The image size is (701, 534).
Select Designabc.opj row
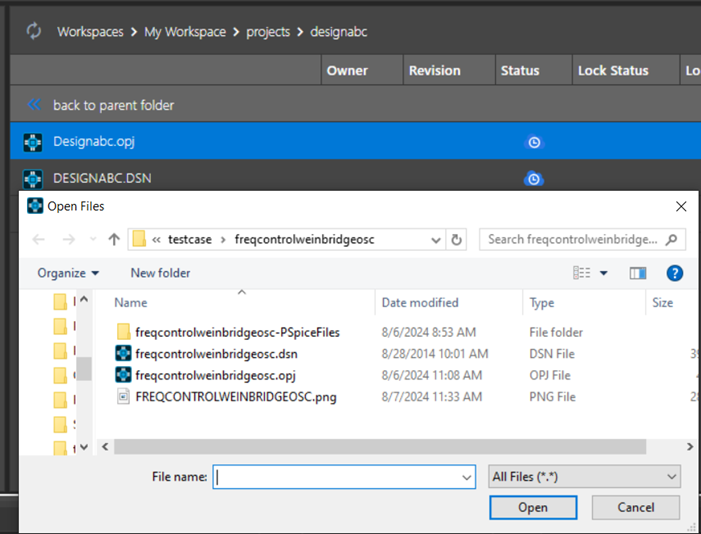click(355, 141)
